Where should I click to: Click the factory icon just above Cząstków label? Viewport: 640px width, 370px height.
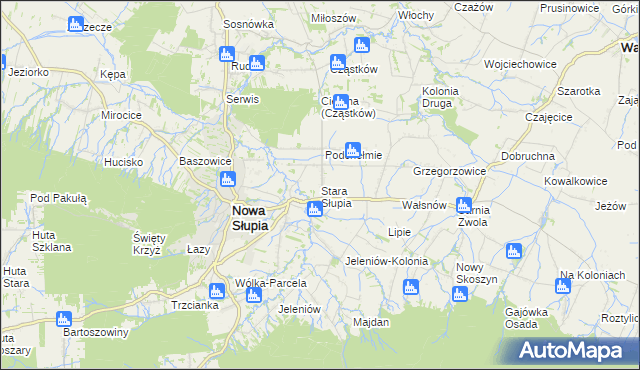click(338, 62)
